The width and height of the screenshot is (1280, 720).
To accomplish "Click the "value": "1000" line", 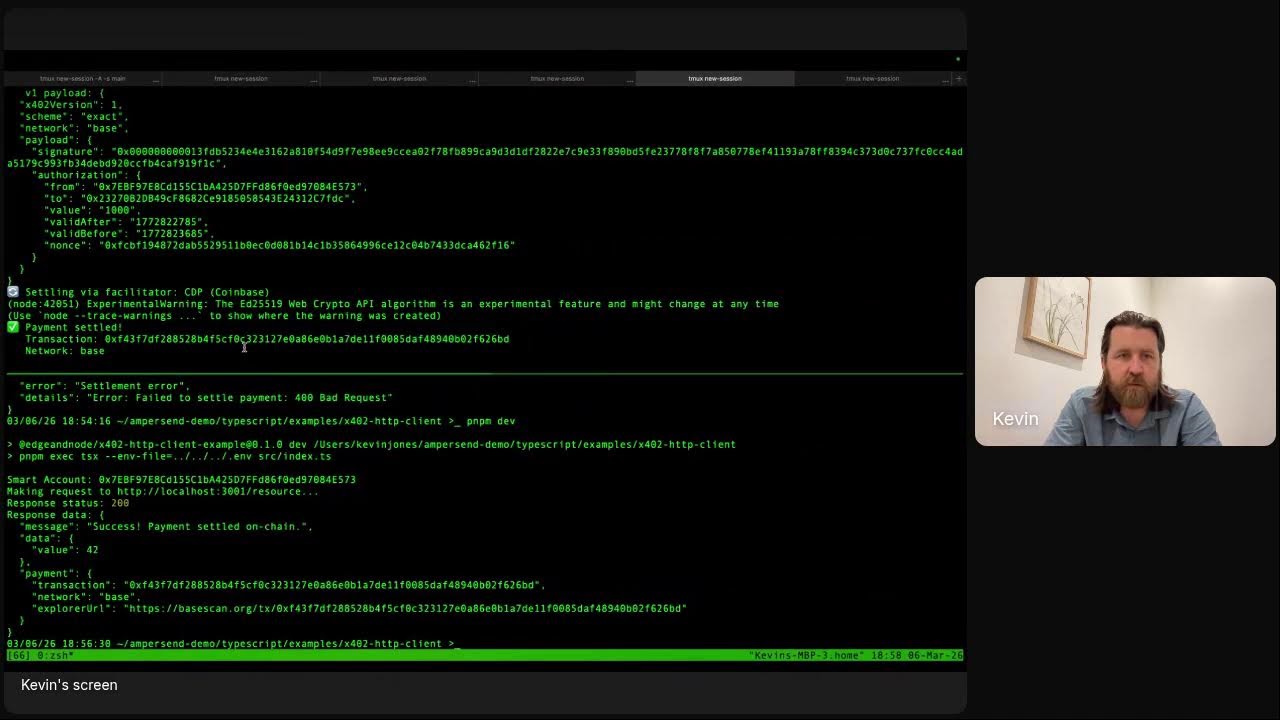I will coord(92,210).
